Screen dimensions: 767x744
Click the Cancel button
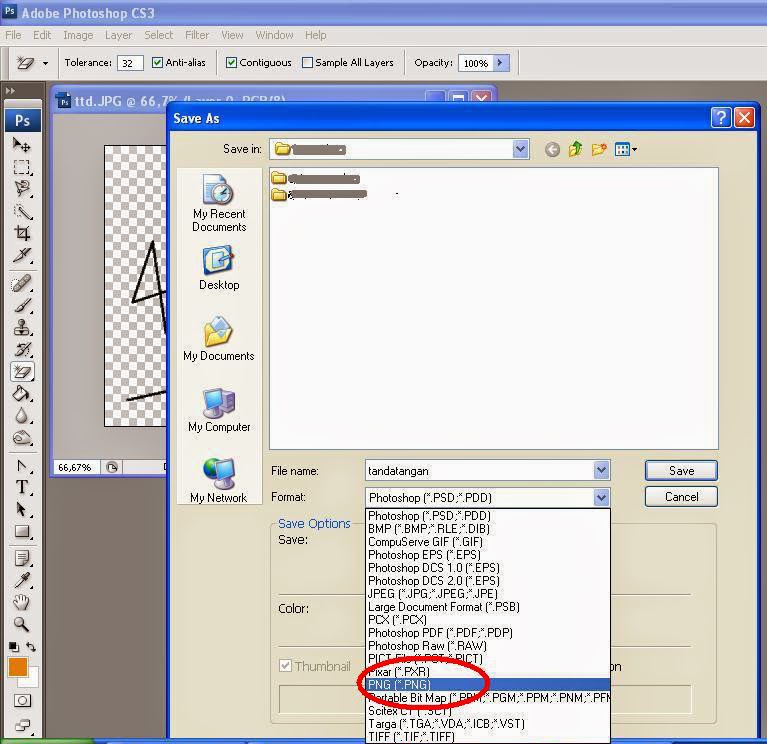pos(681,496)
